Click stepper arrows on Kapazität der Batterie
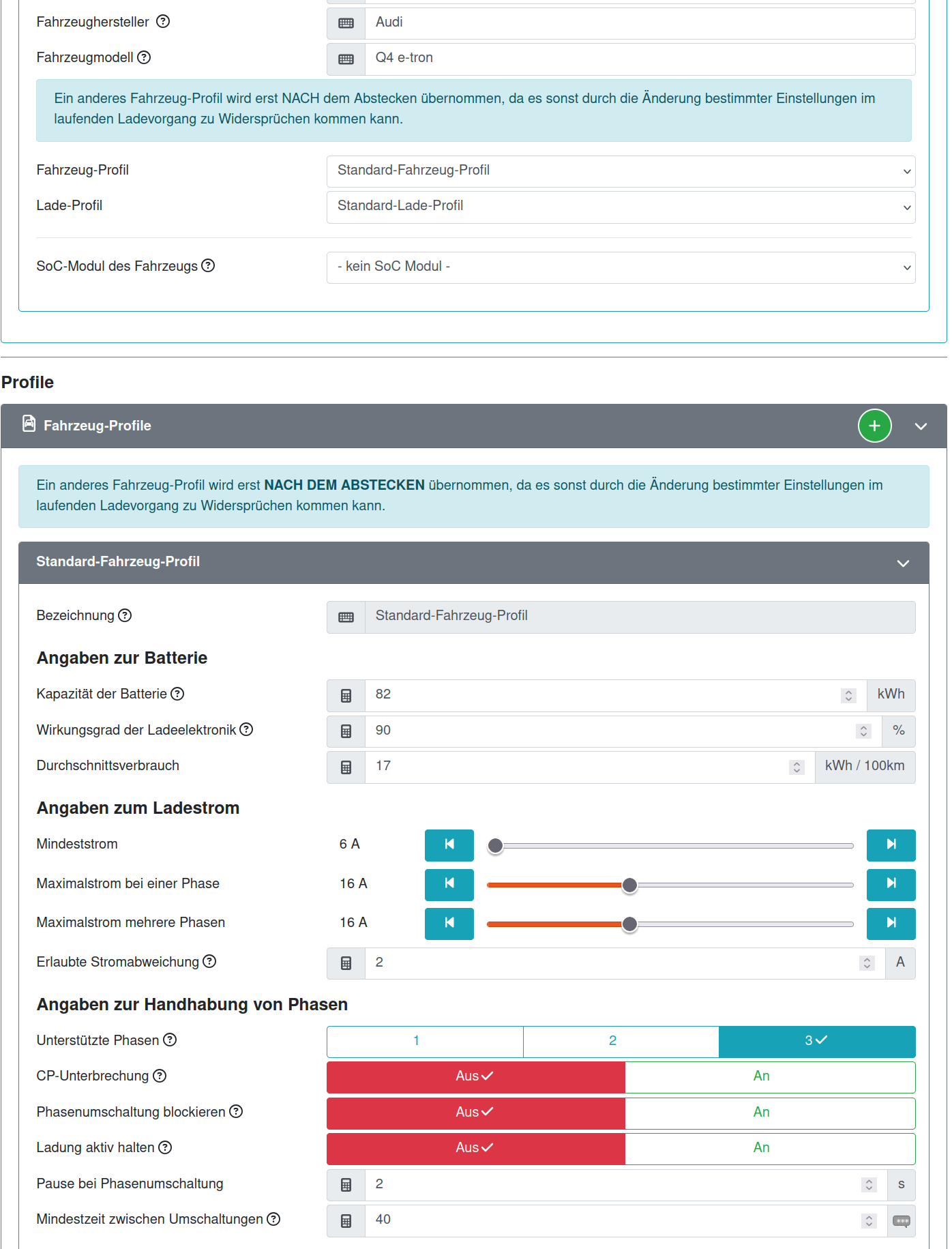The height and width of the screenshot is (1249, 952). point(849,695)
